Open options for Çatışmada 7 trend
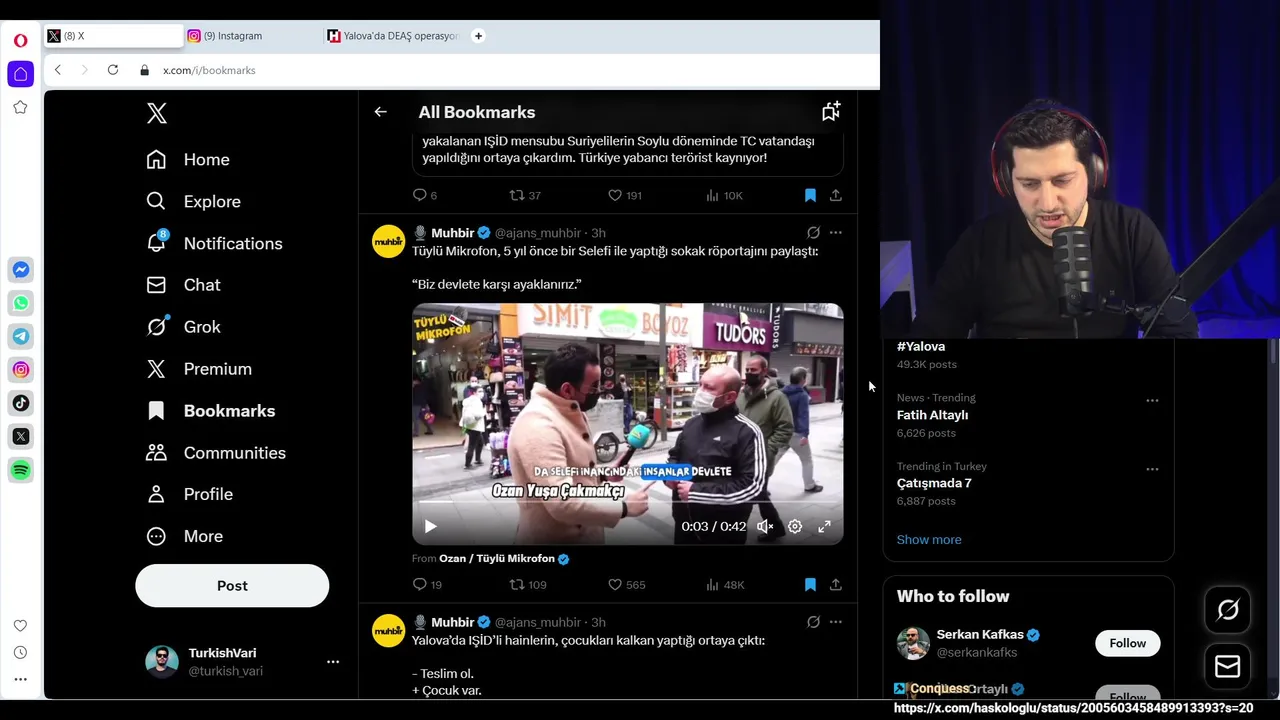 click(1152, 468)
